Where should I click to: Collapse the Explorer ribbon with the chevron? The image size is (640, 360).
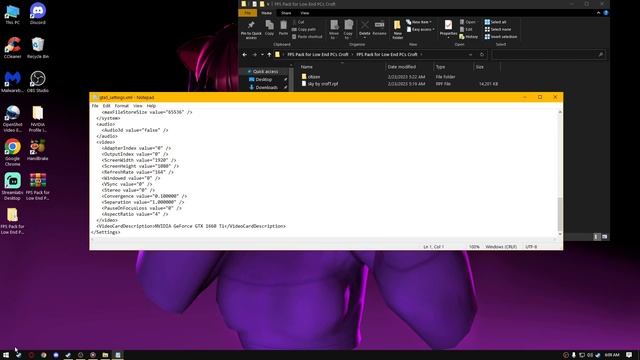(598, 13)
